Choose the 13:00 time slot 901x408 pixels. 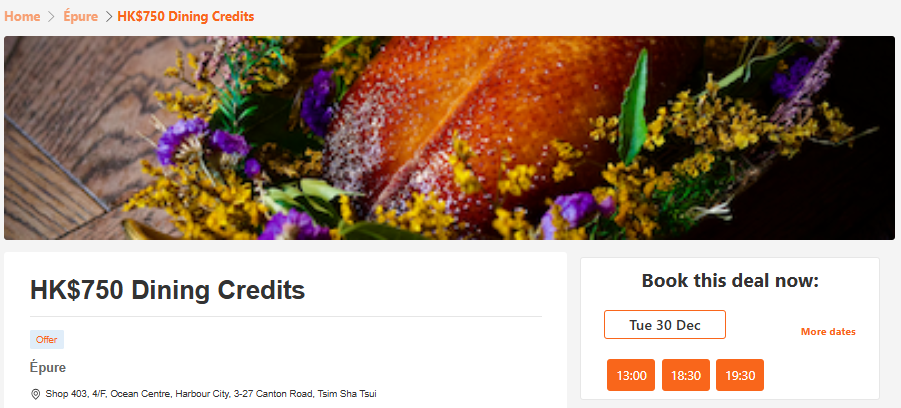click(631, 375)
